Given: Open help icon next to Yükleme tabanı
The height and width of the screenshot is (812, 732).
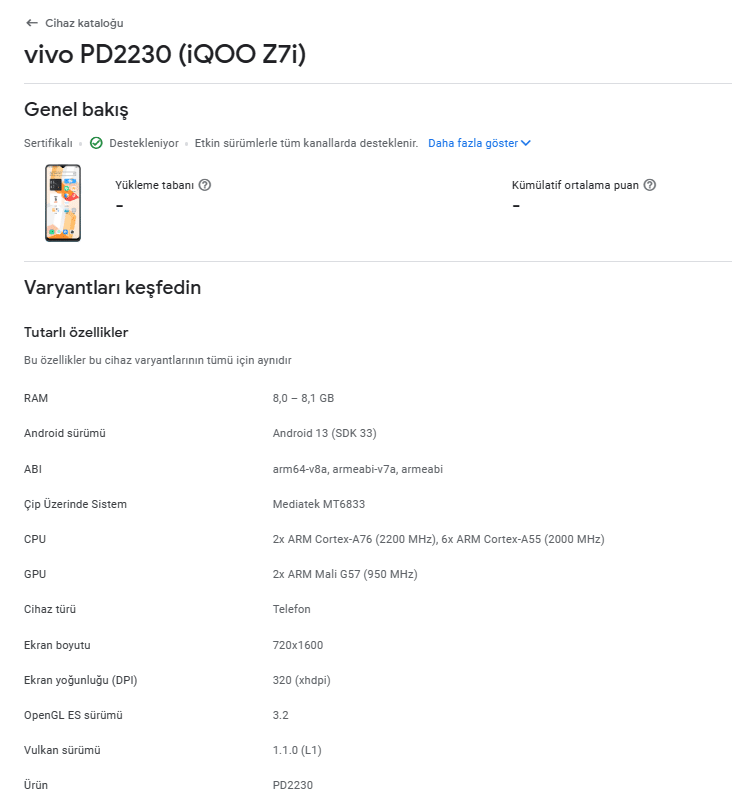Looking at the screenshot, I should (205, 185).
